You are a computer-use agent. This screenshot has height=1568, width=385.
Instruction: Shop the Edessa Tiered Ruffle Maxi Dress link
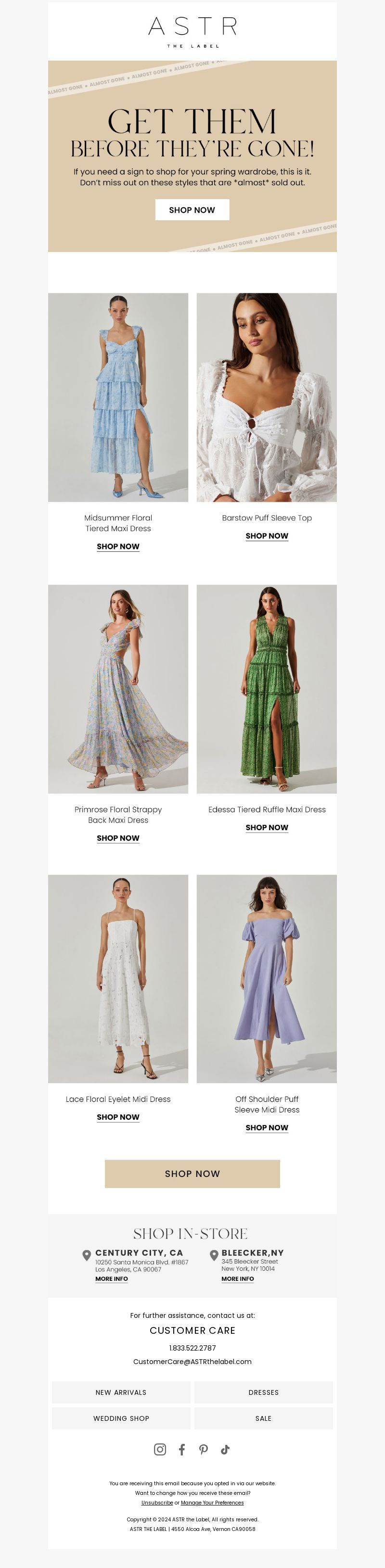click(267, 827)
